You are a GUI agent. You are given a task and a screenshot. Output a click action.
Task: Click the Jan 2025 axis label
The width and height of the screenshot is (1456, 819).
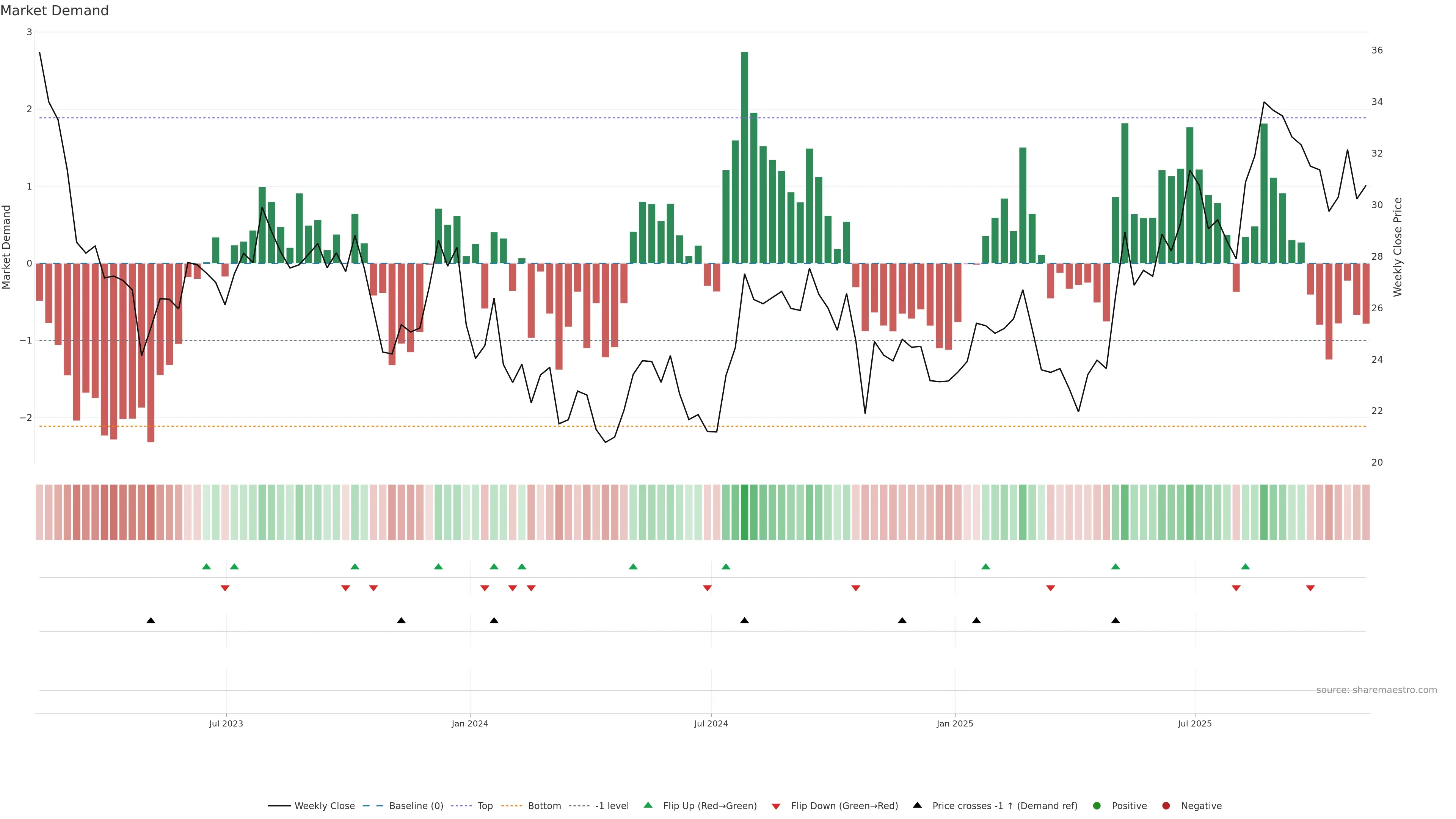tap(955, 723)
